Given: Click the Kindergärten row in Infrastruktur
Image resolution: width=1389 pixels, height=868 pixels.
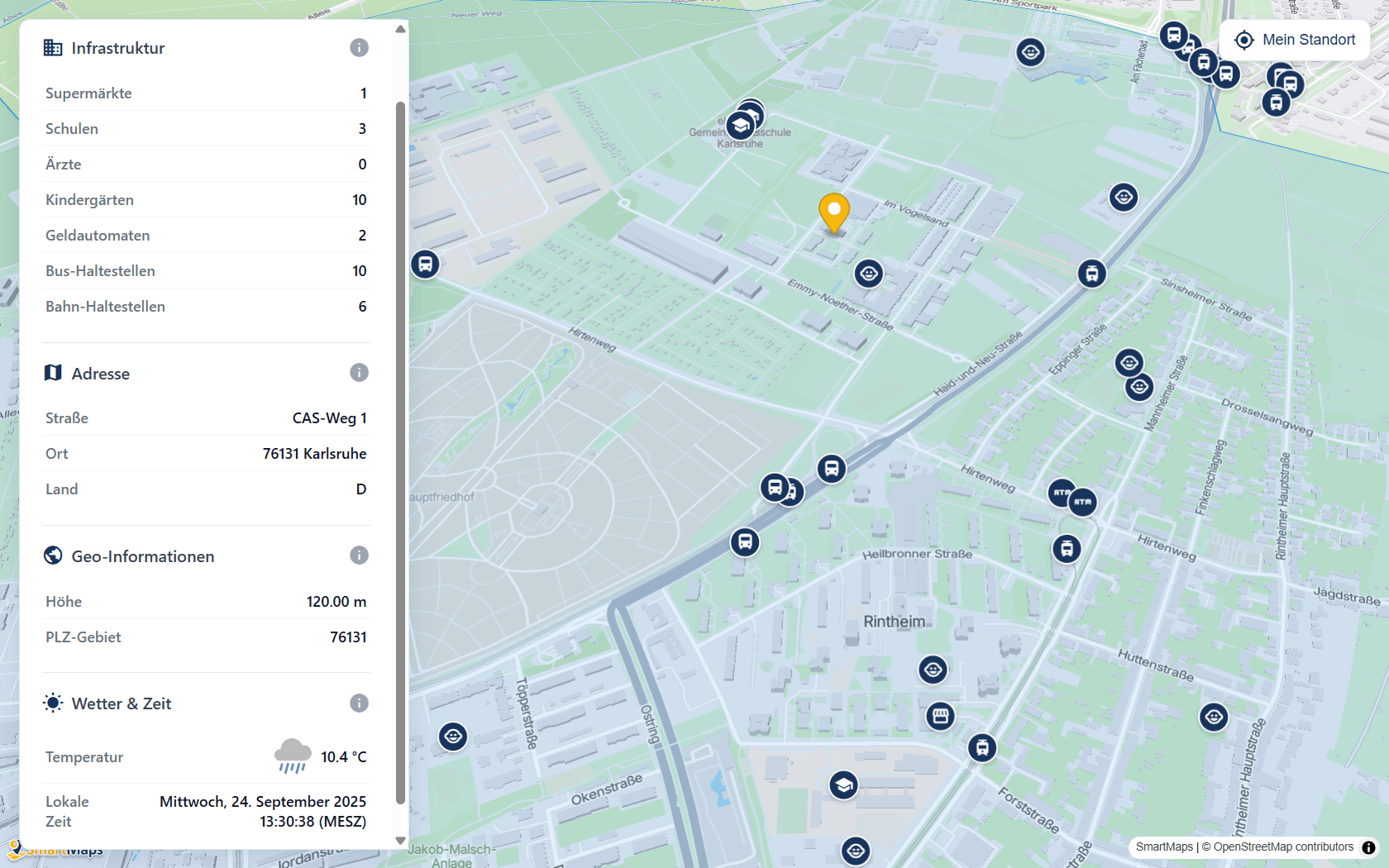Looking at the screenshot, I should pos(206,200).
